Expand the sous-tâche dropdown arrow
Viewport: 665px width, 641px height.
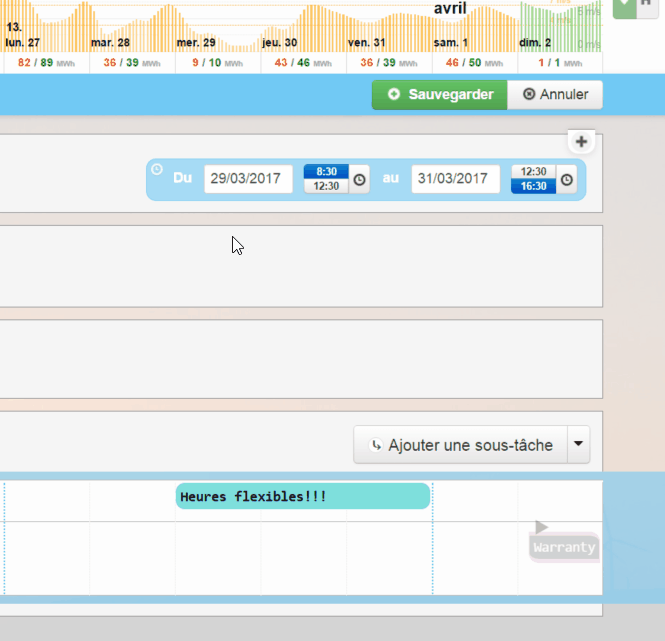[579, 445]
